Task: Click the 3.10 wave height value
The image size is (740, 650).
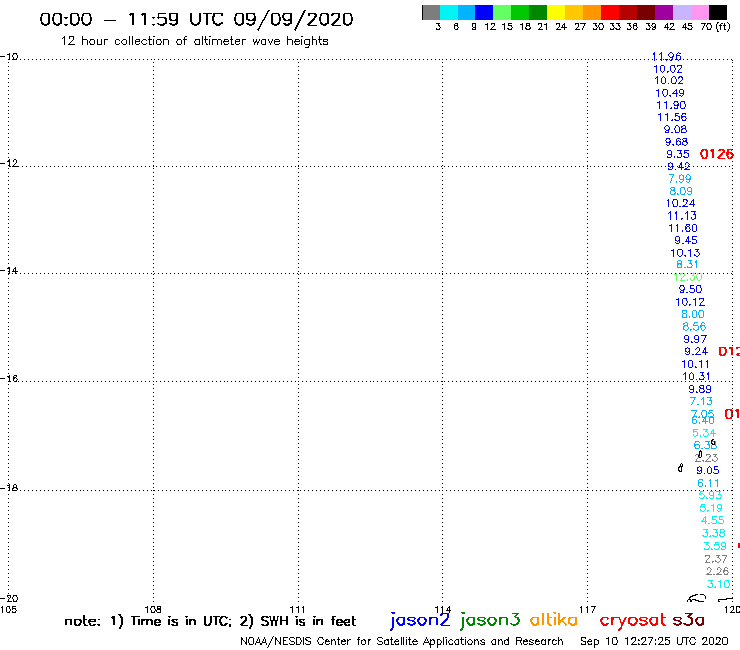Action: point(718,584)
